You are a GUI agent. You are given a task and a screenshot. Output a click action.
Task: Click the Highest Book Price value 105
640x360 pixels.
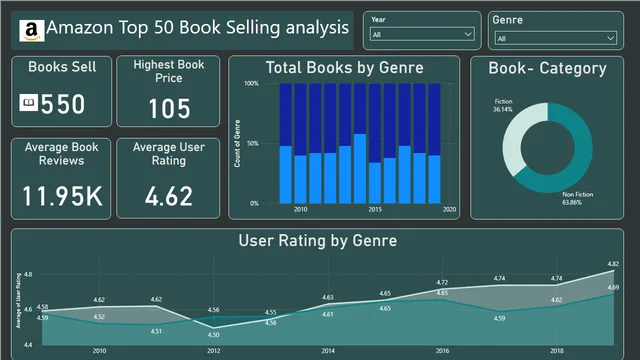click(x=169, y=109)
